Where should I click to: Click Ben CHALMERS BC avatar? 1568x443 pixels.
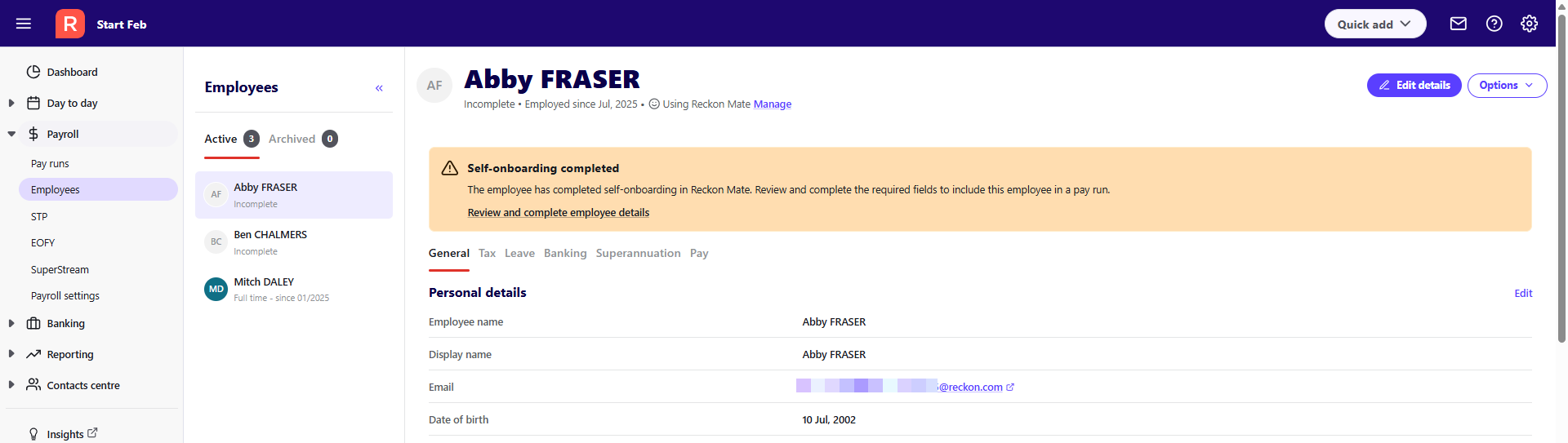tap(216, 241)
